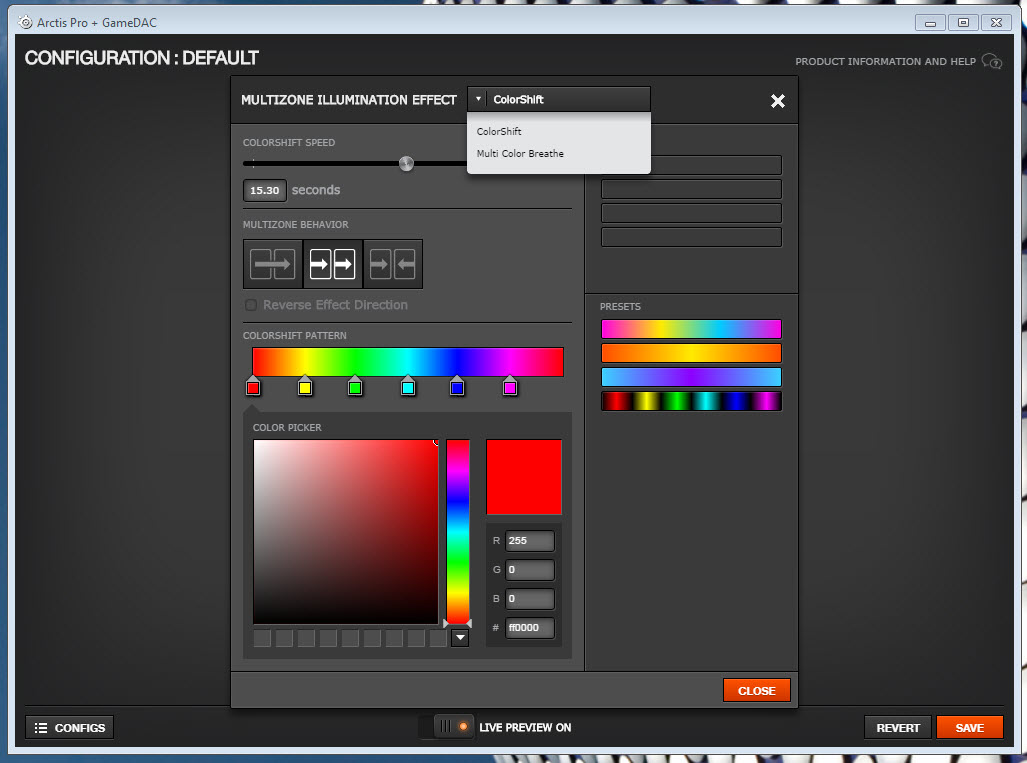Apply the orange-yellow preset gradient

click(691, 353)
